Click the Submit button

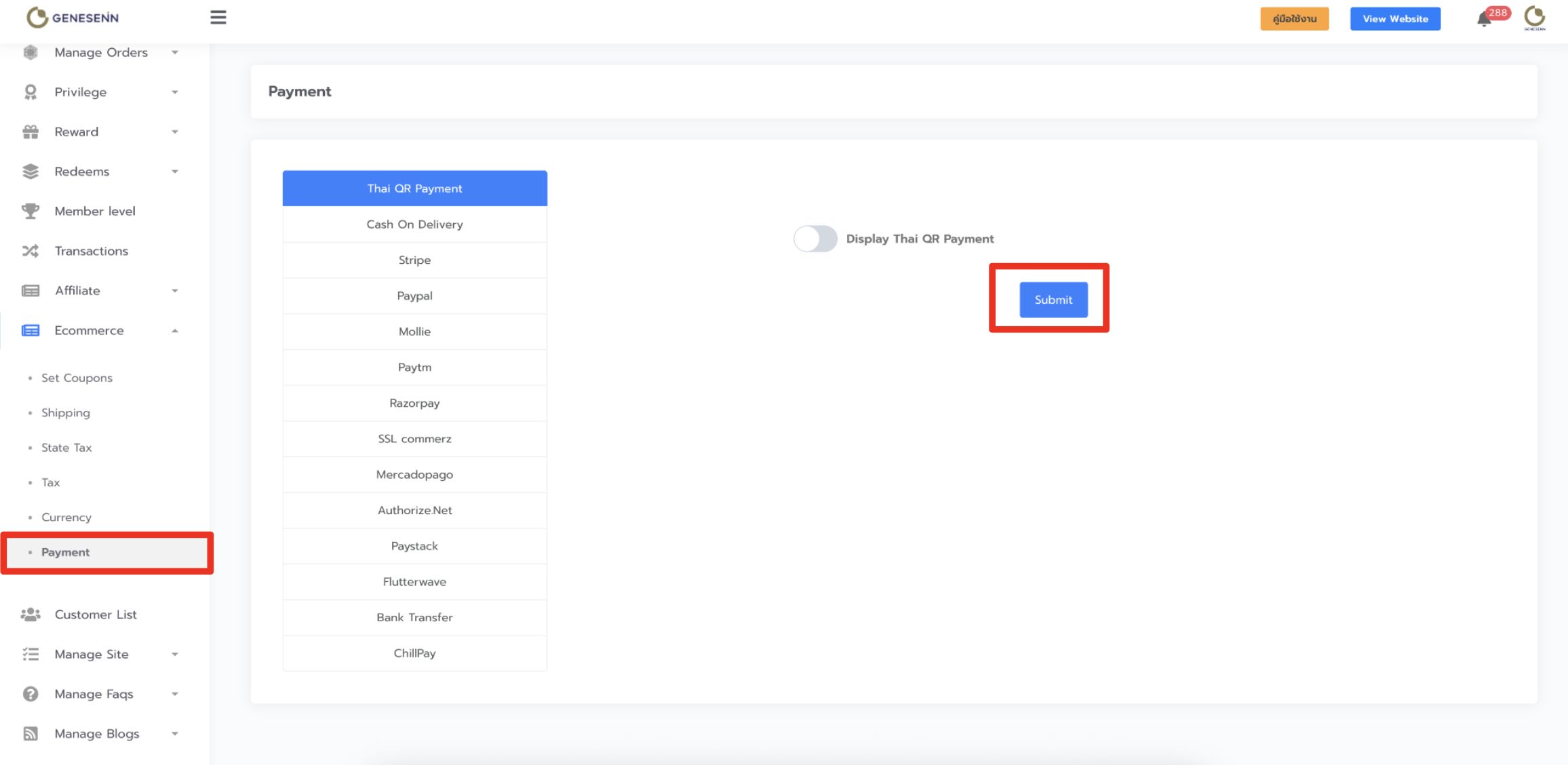1053,300
